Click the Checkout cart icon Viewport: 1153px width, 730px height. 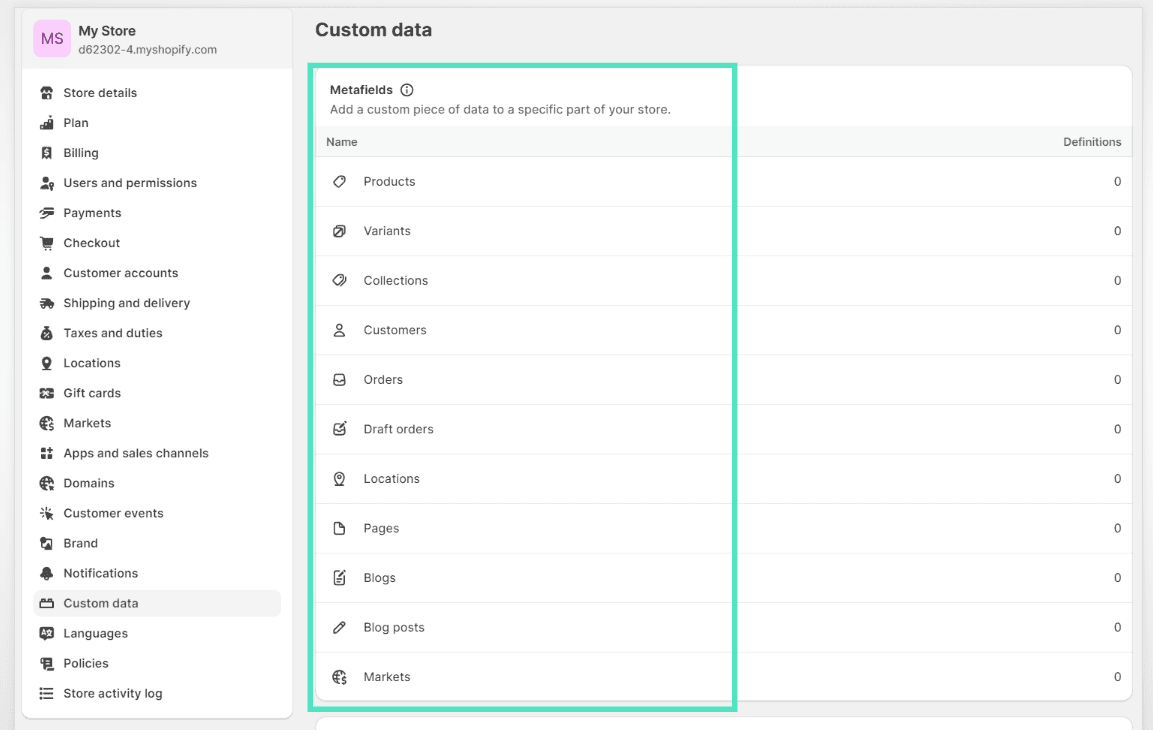coord(45,242)
